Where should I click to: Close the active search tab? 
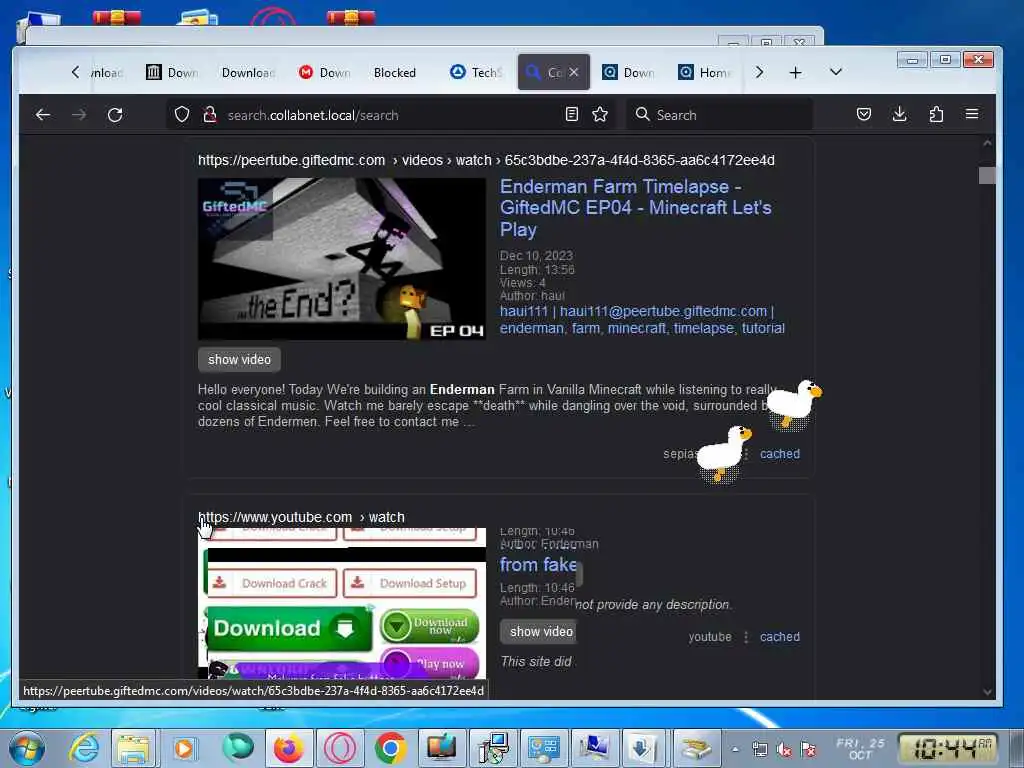pyautogui.click(x=573, y=72)
